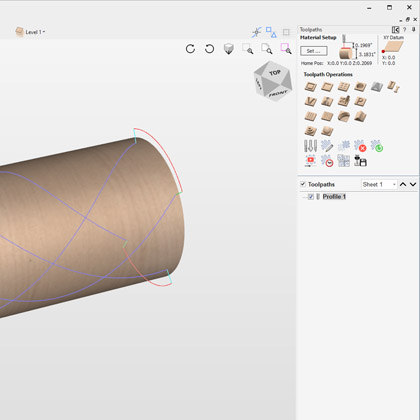Click the Material Setup Set button
This screenshot has width=420, height=420.
tap(314, 51)
